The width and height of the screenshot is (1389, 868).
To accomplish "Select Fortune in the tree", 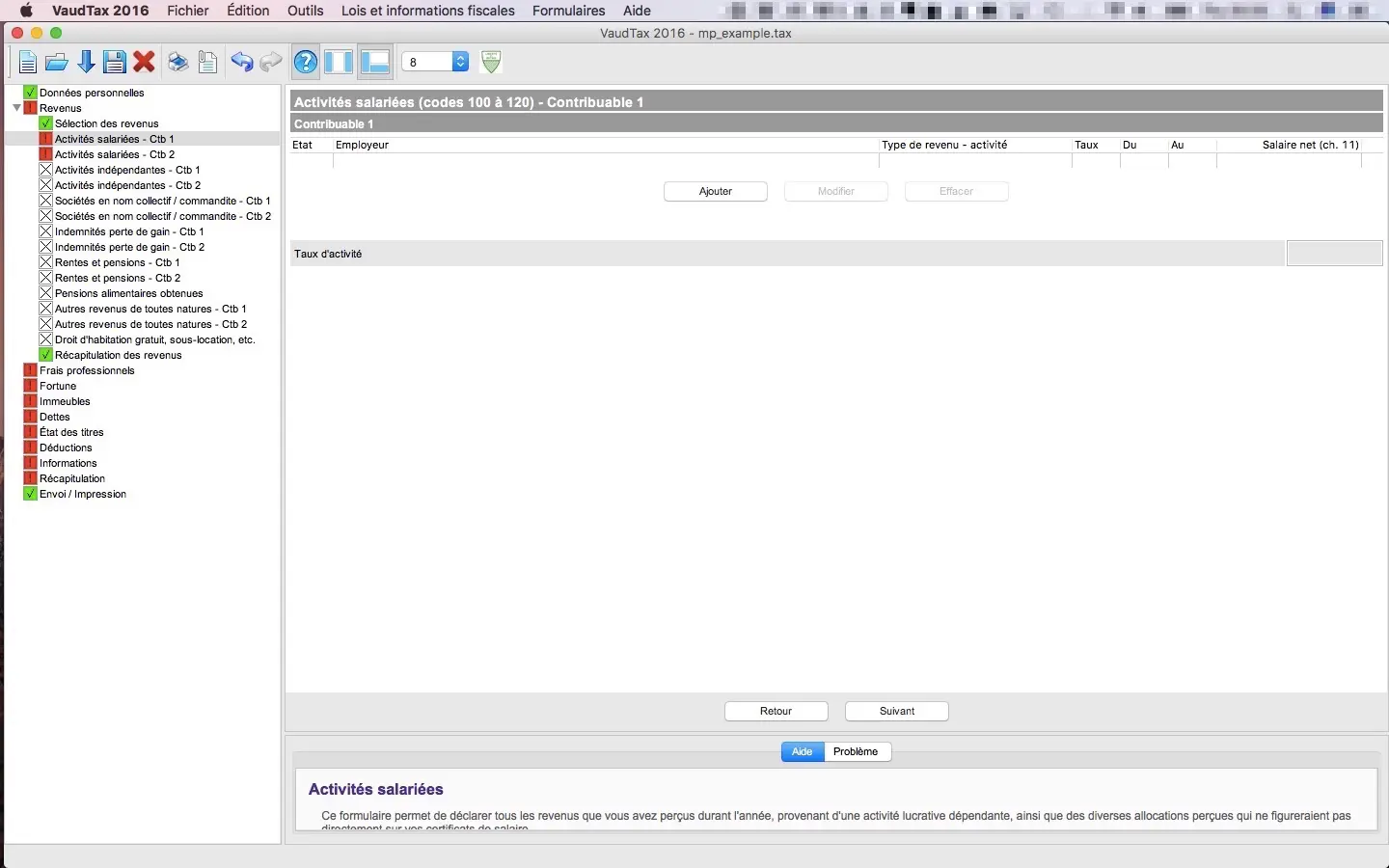I will (58, 386).
